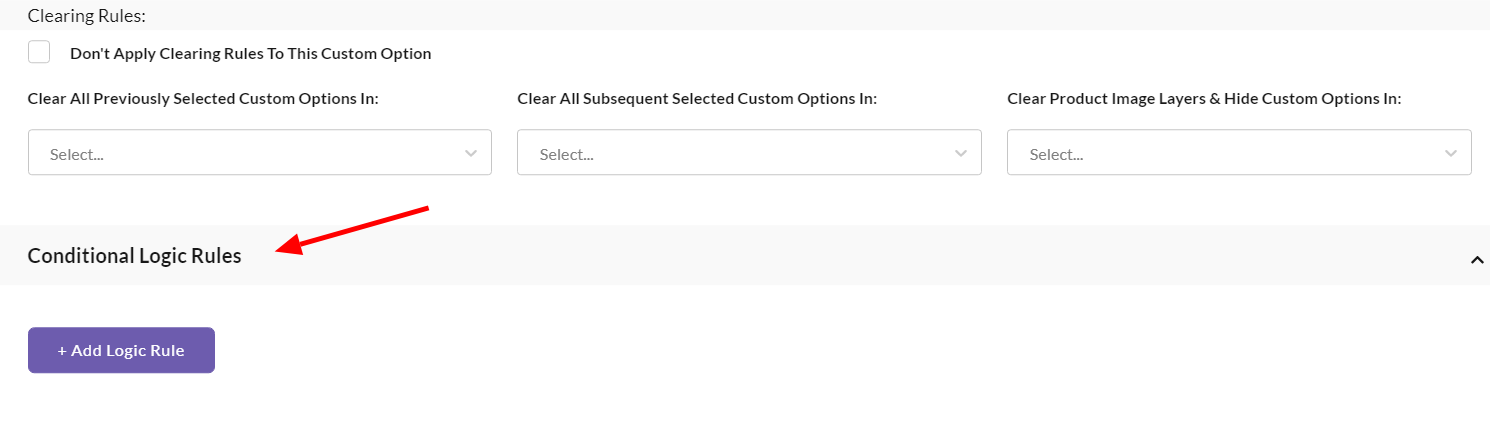Open the Subsequent Selected Custom Options dropdown

[x=748, y=153]
